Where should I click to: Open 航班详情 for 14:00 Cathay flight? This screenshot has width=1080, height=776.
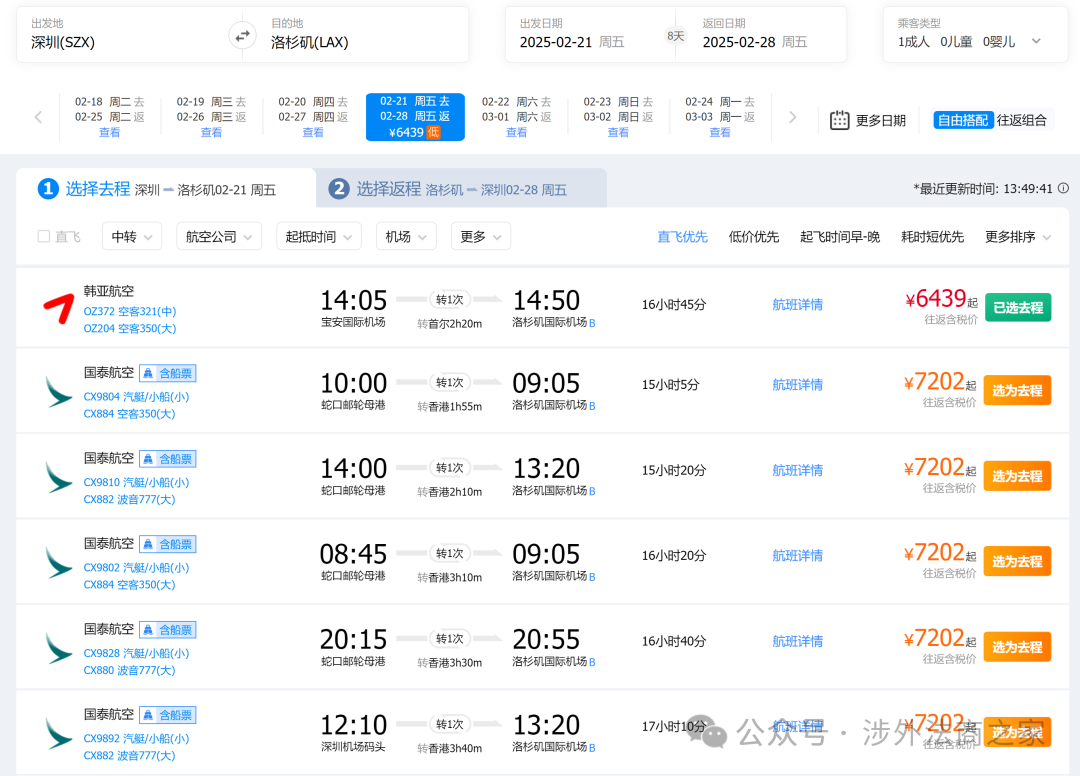(798, 470)
